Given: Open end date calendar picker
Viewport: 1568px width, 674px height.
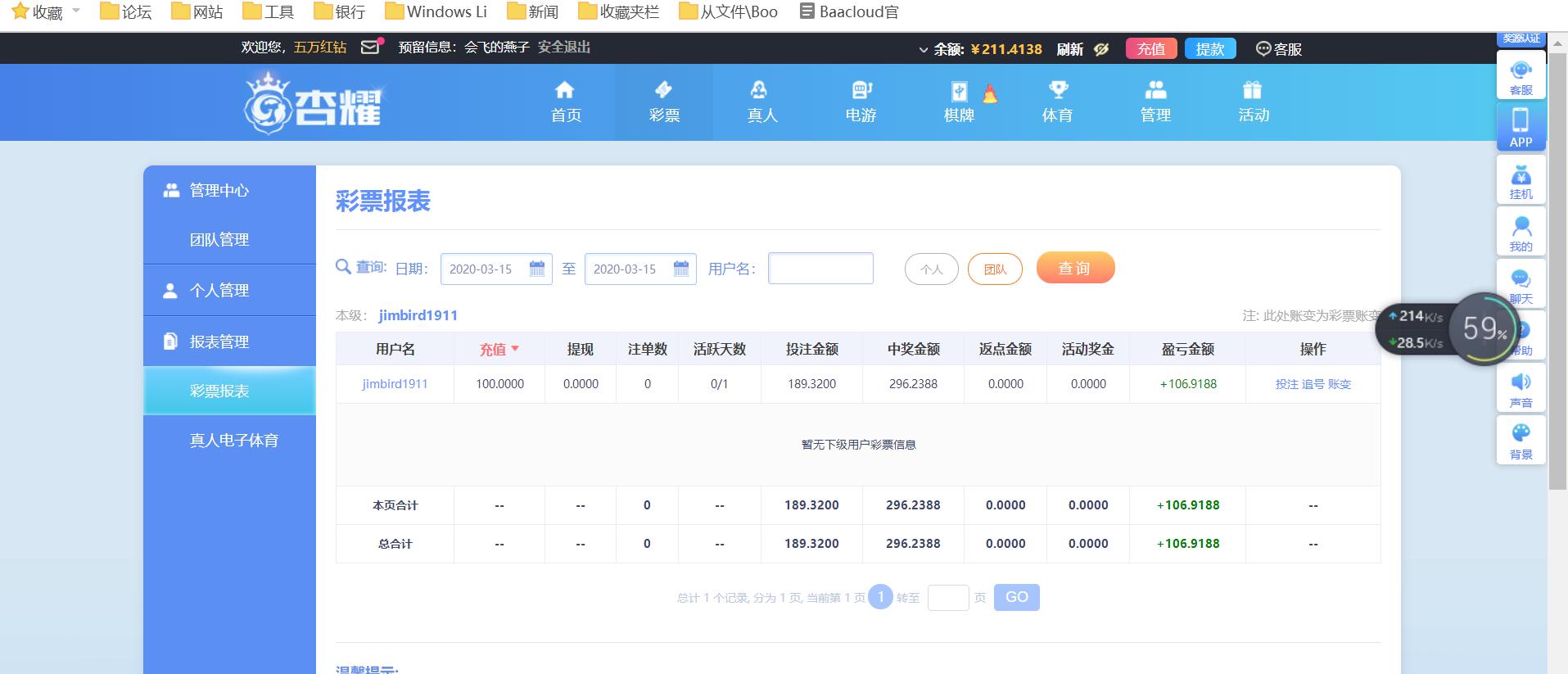Looking at the screenshot, I should pos(681,269).
